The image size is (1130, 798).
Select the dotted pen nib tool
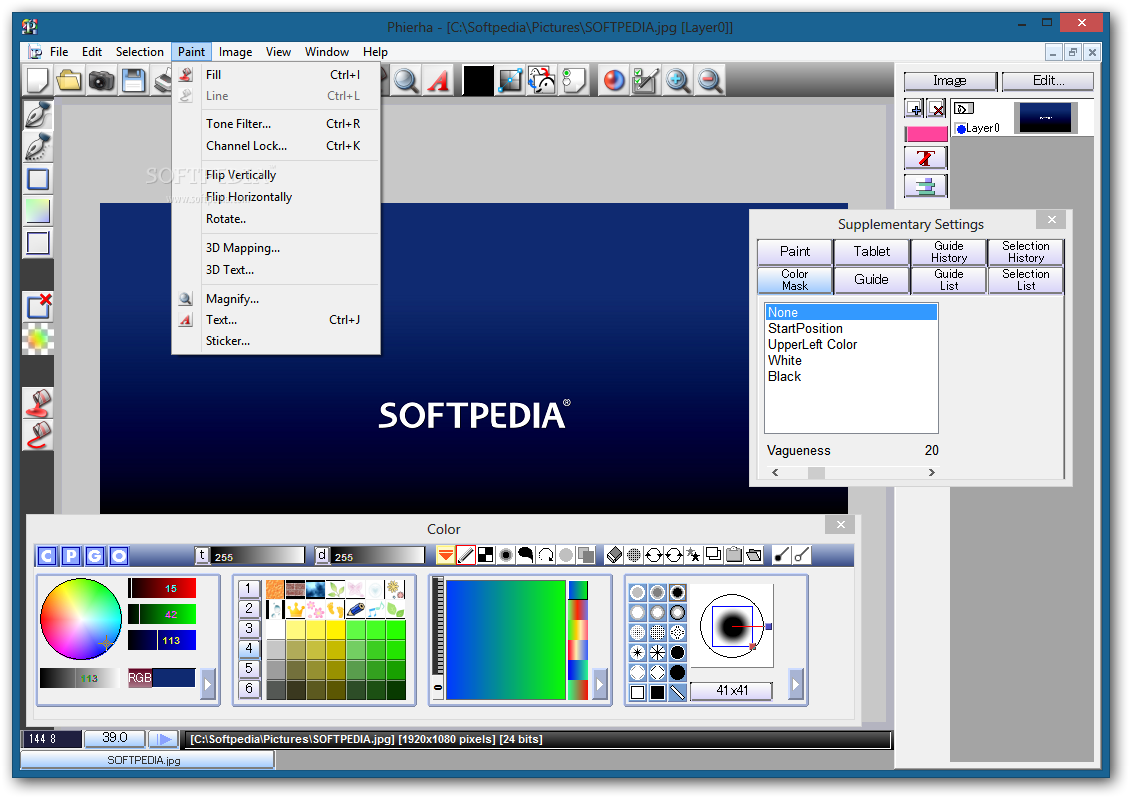click(37, 147)
